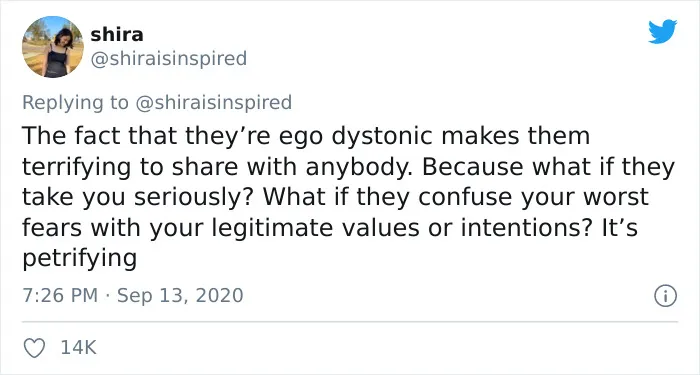Open the circled info icon

[x=666, y=296]
